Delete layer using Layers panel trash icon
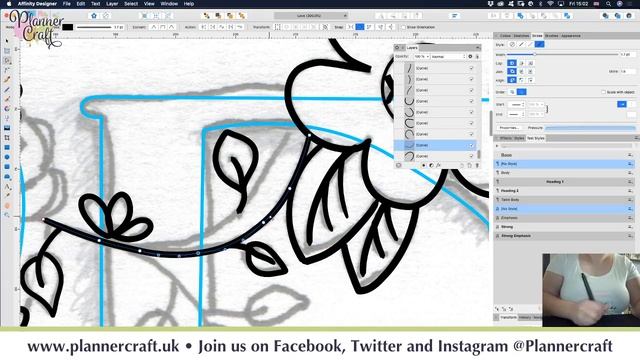Viewport: 640px width, 360px height. click(x=477, y=166)
